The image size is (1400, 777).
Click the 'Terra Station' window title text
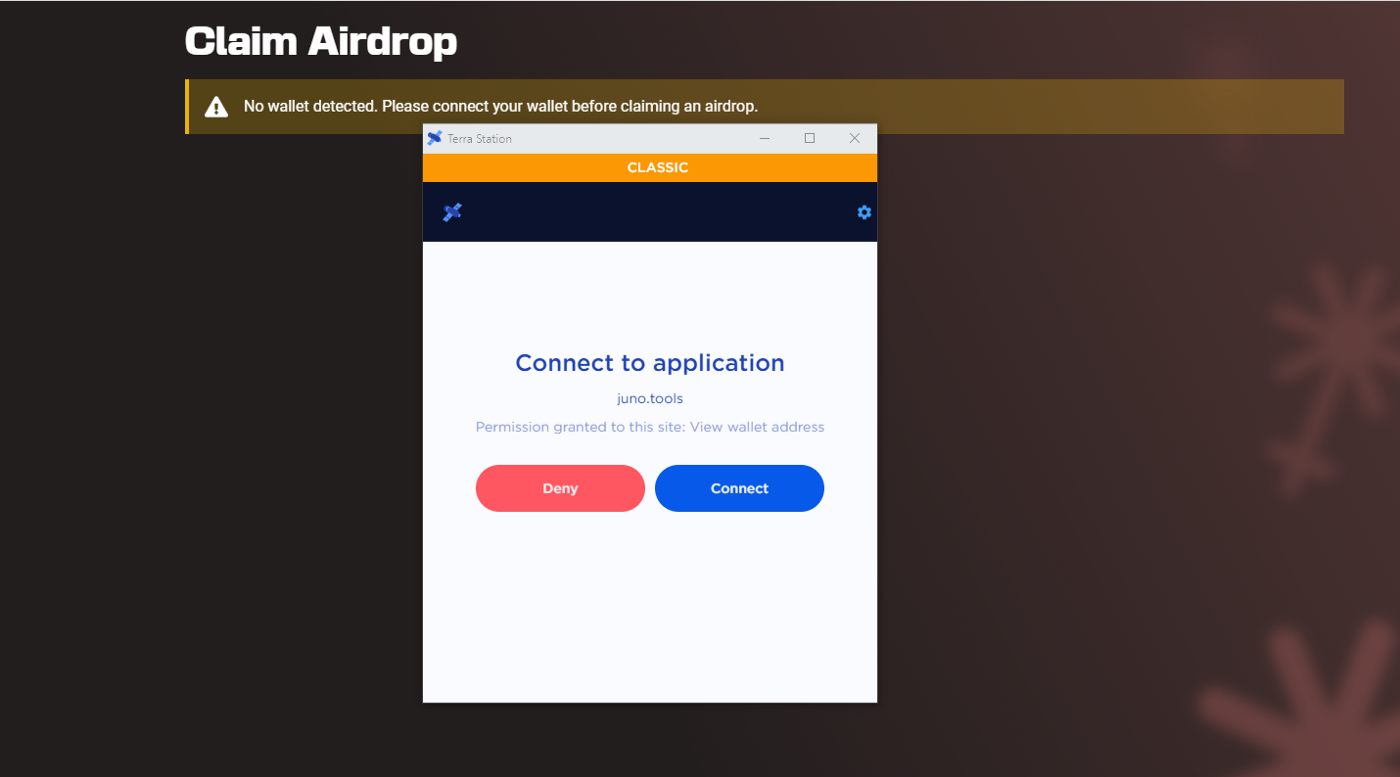coord(480,139)
